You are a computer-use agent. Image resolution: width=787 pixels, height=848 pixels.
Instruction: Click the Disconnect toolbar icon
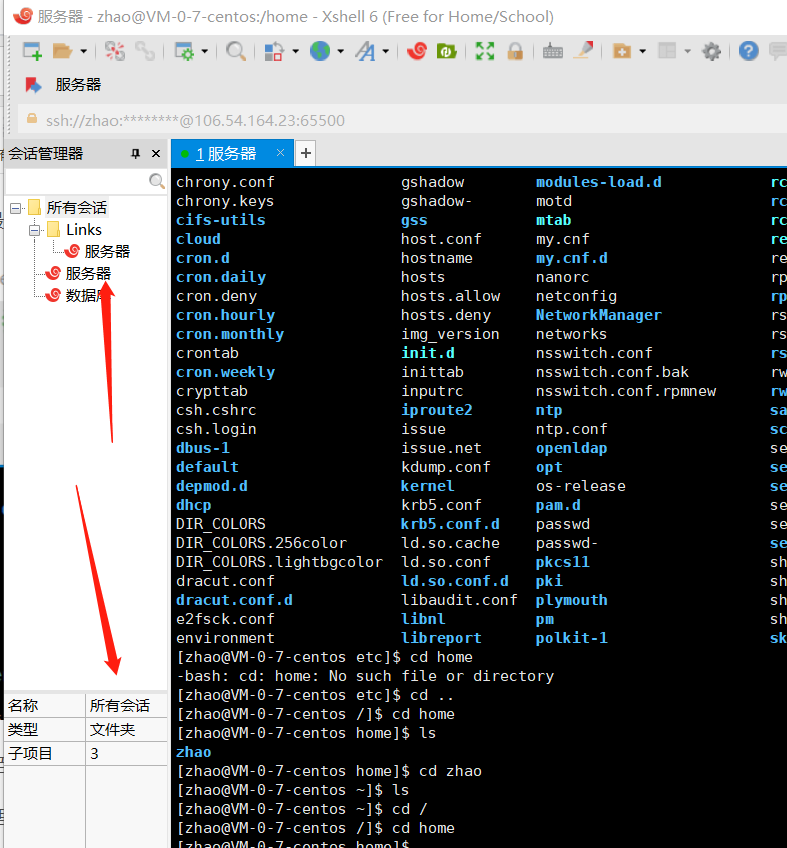point(115,51)
